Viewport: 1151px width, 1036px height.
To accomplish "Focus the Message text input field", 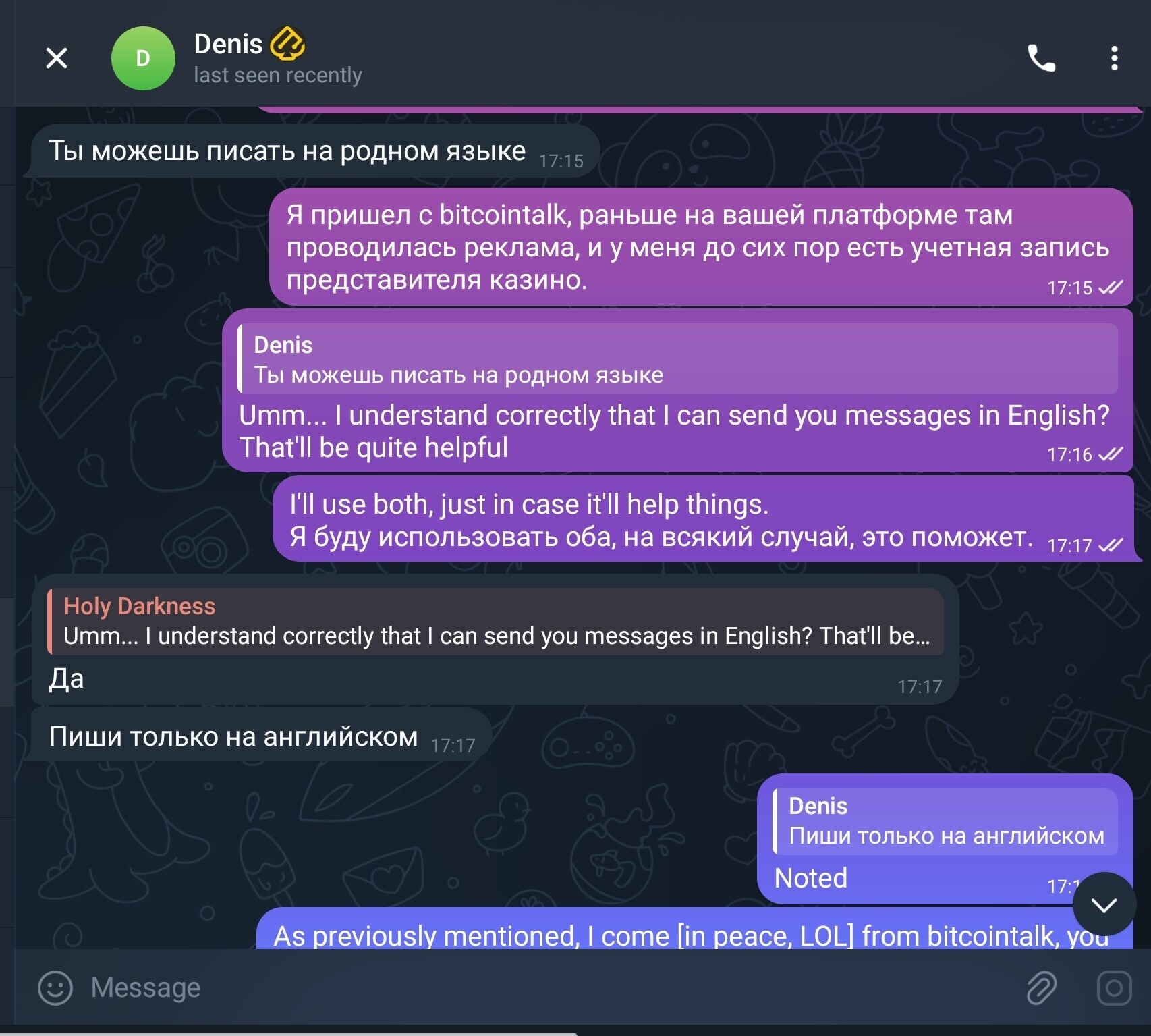I will point(540,988).
